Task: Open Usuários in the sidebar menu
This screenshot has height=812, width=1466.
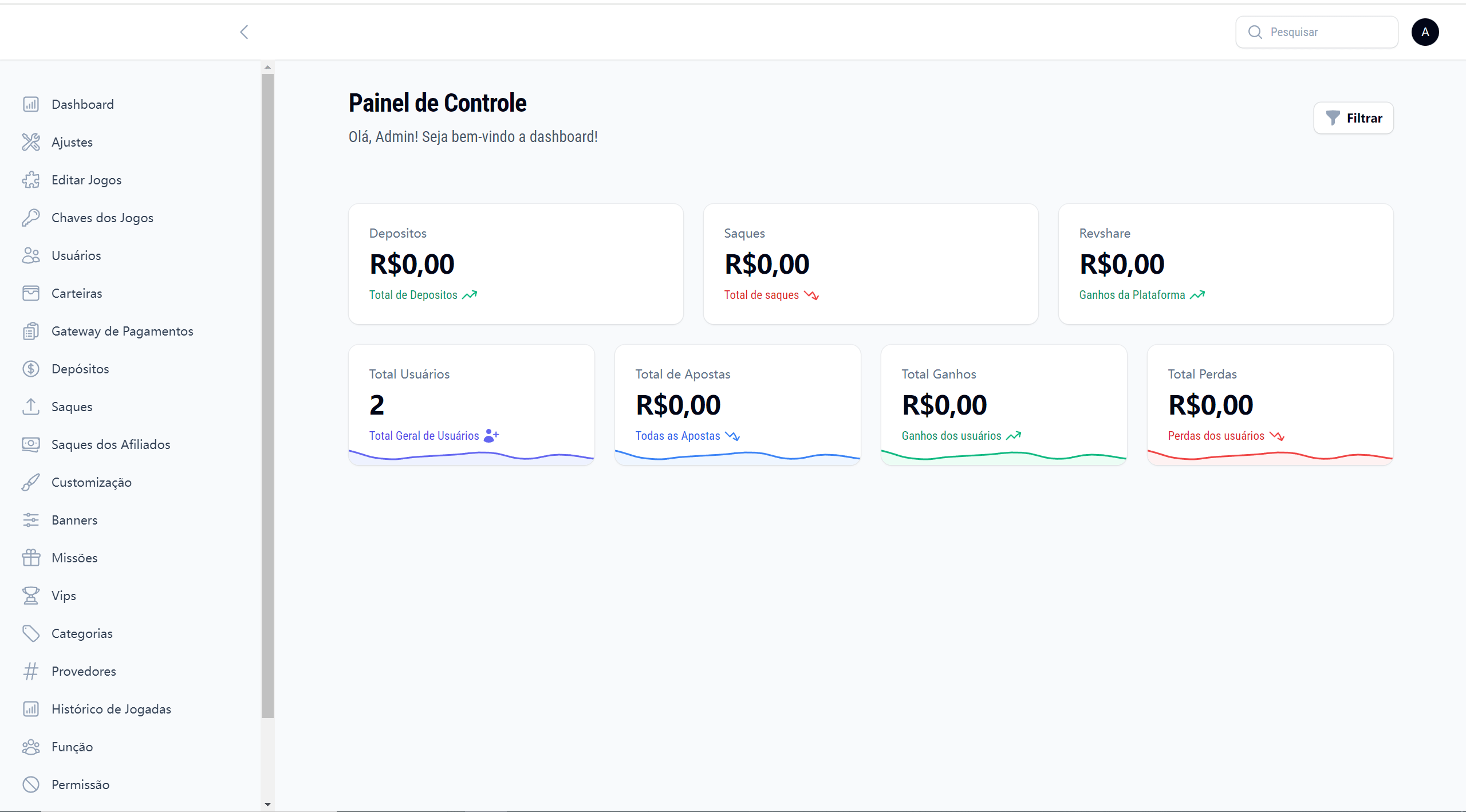Action: (x=76, y=255)
